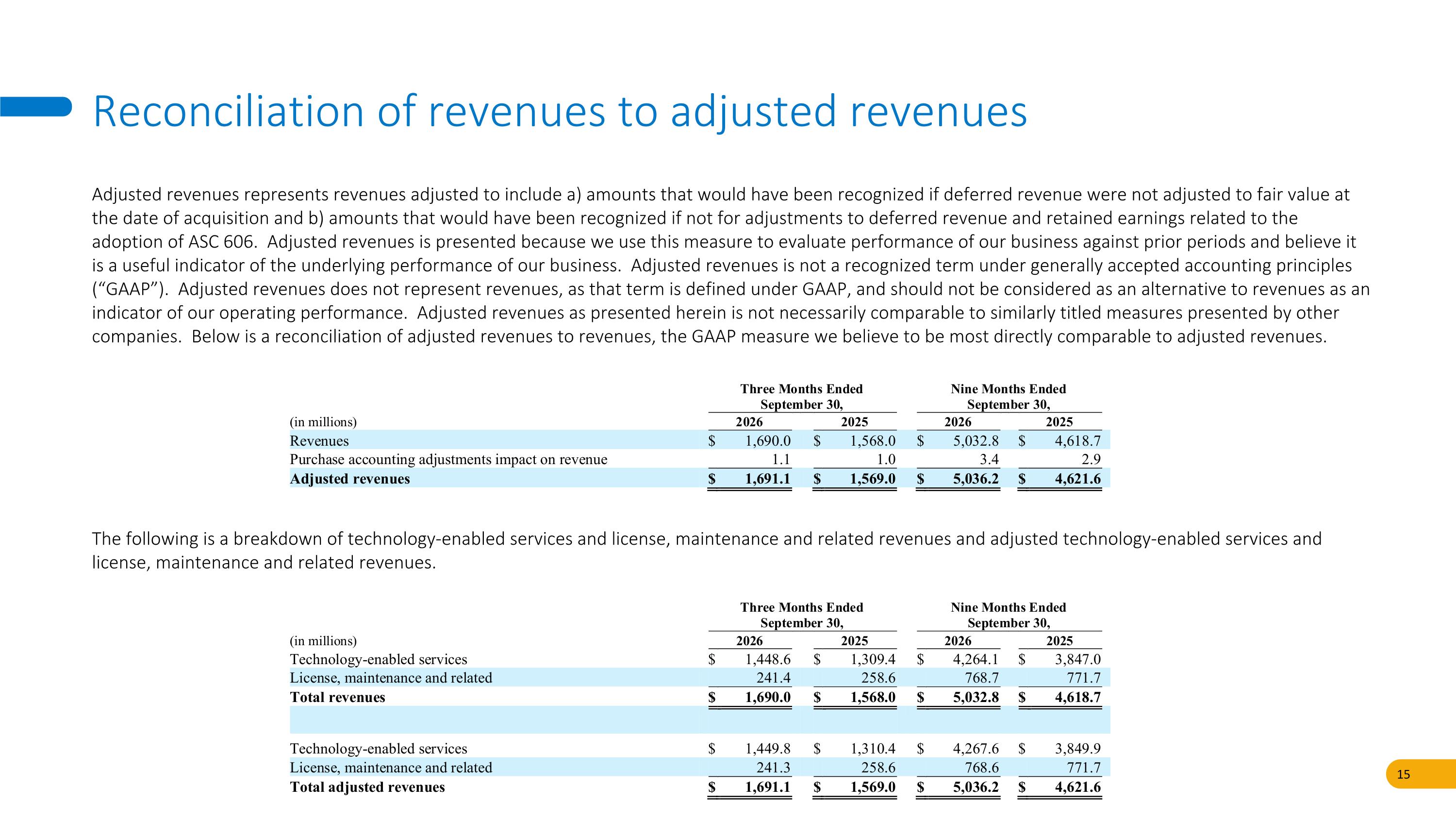The width and height of the screenshot is (1456, 819).
Task: Click the first table's '(in millions)' label
Action: (323, 422)
